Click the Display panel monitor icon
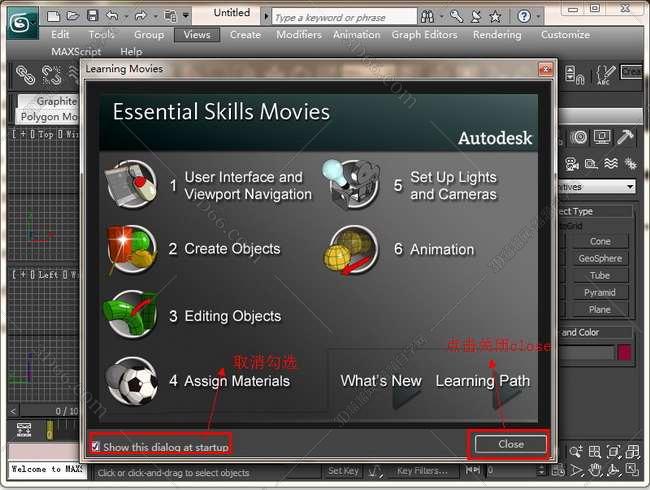650x490 pixels. point(601,137)
